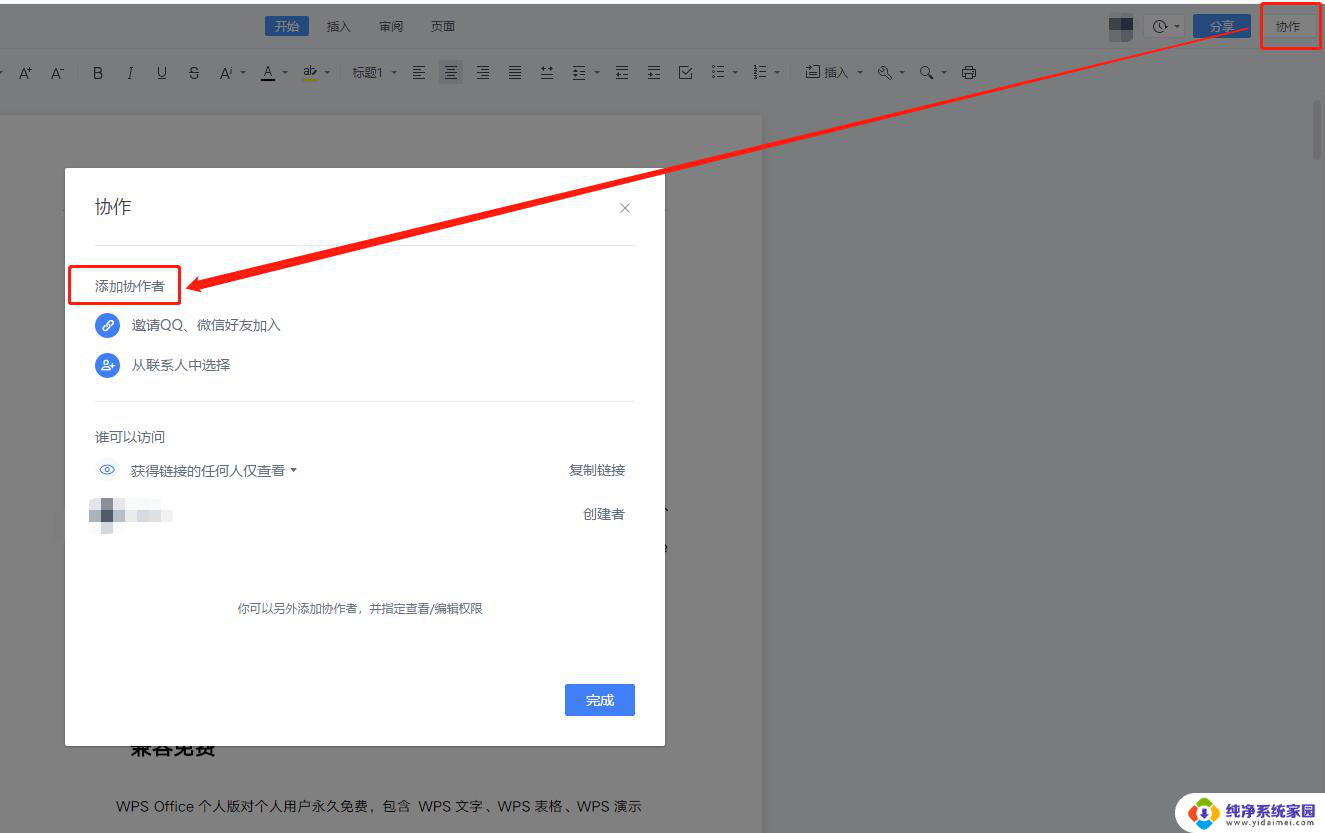Click the 协作 button in the header
The height and width of the screenshot is (833, 1325).
pyautogui.click(x=1288, y=27)
